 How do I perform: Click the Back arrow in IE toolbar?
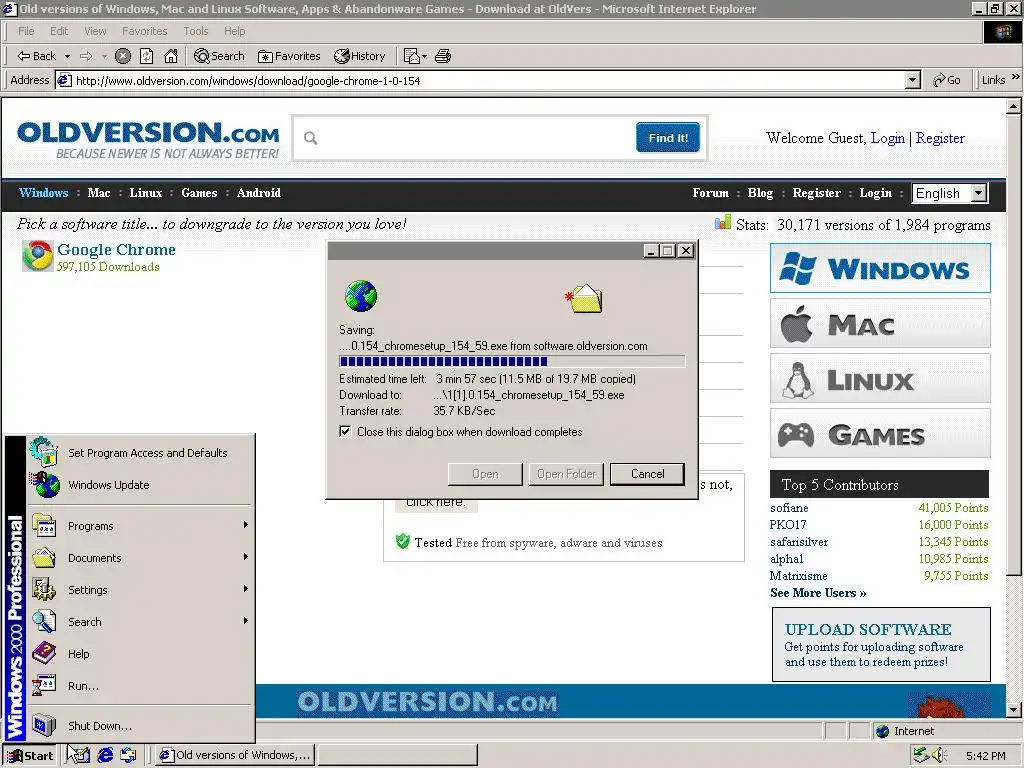[37, 56]
